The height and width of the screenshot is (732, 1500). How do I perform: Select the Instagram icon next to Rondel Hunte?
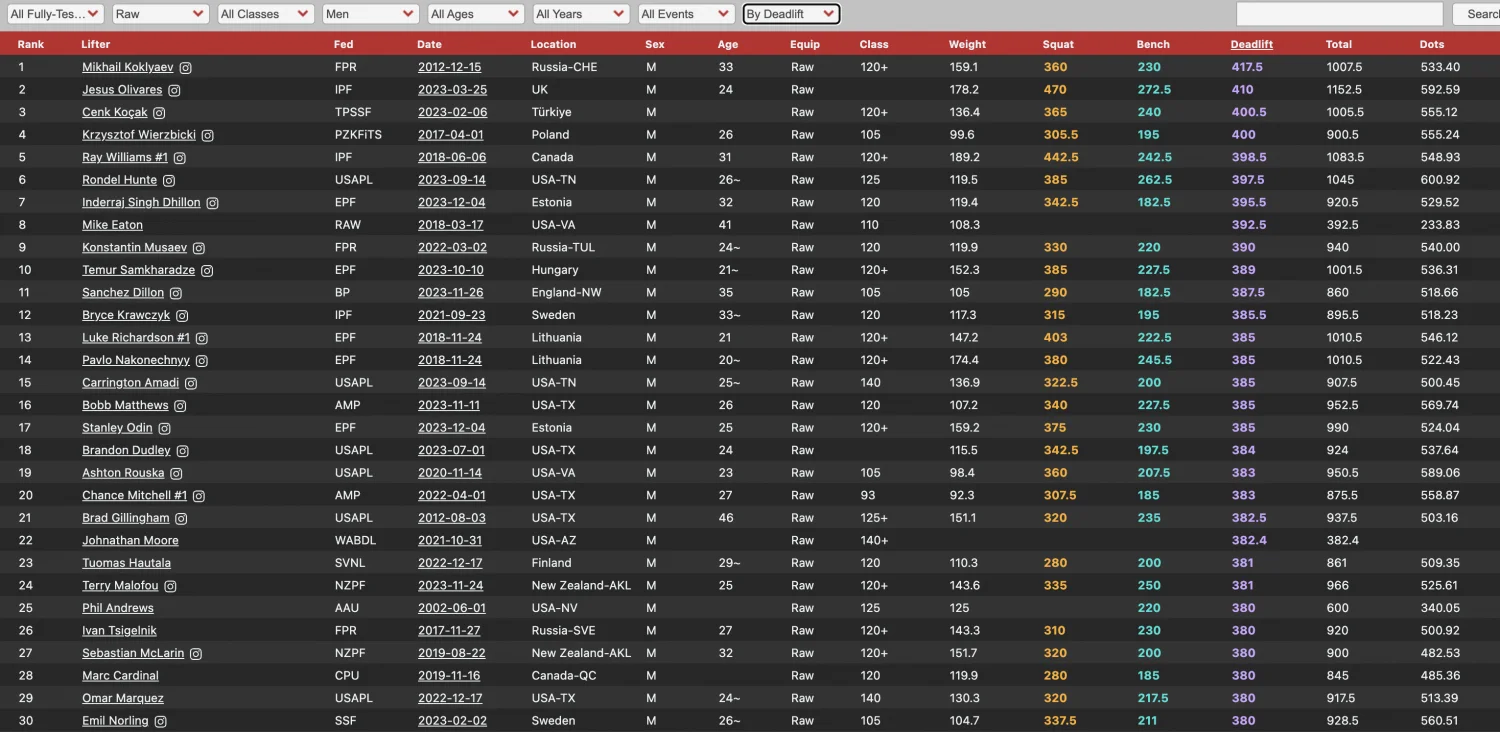click(x=167, y=179)
